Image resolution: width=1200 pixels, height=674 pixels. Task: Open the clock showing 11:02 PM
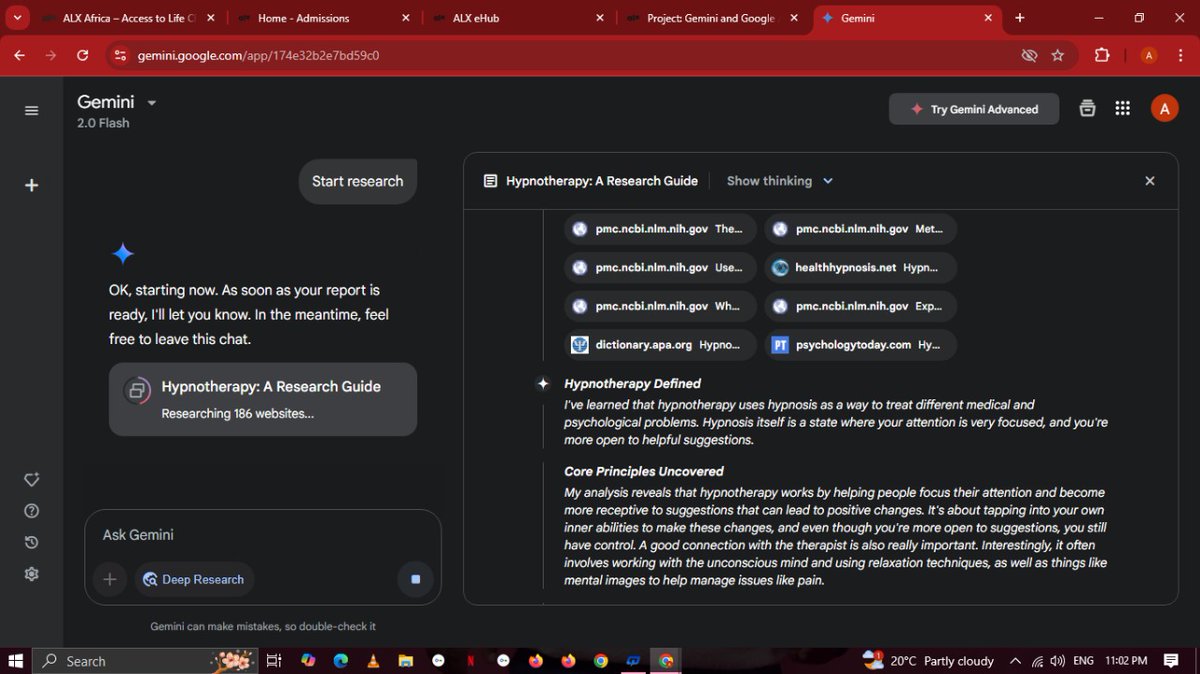[x=1126, y=660]
